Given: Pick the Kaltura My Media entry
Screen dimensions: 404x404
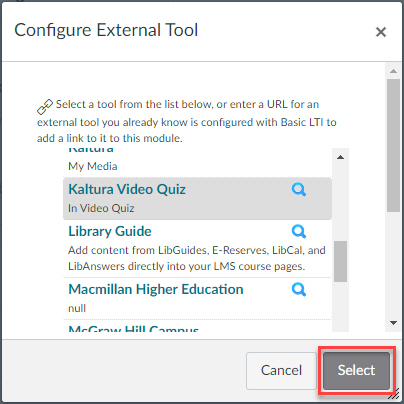Looking at the screenshot, I should [x=197, y=163].
